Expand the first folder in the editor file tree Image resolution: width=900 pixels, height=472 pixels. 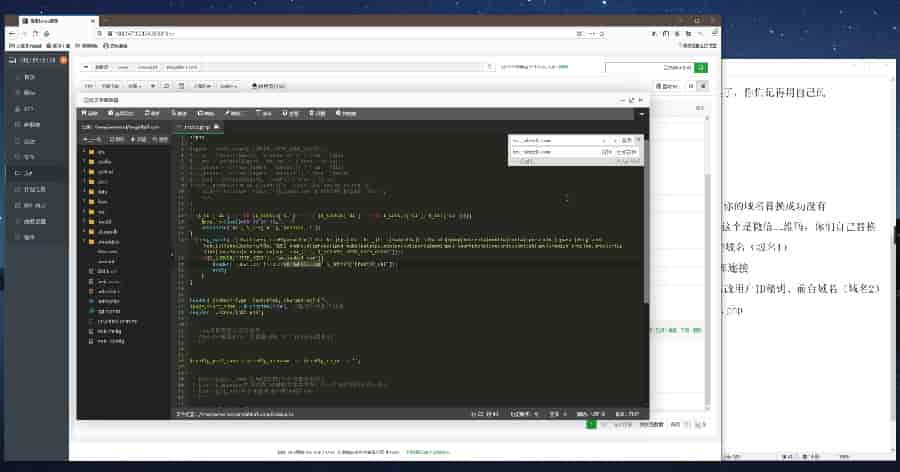coord(83,151)
